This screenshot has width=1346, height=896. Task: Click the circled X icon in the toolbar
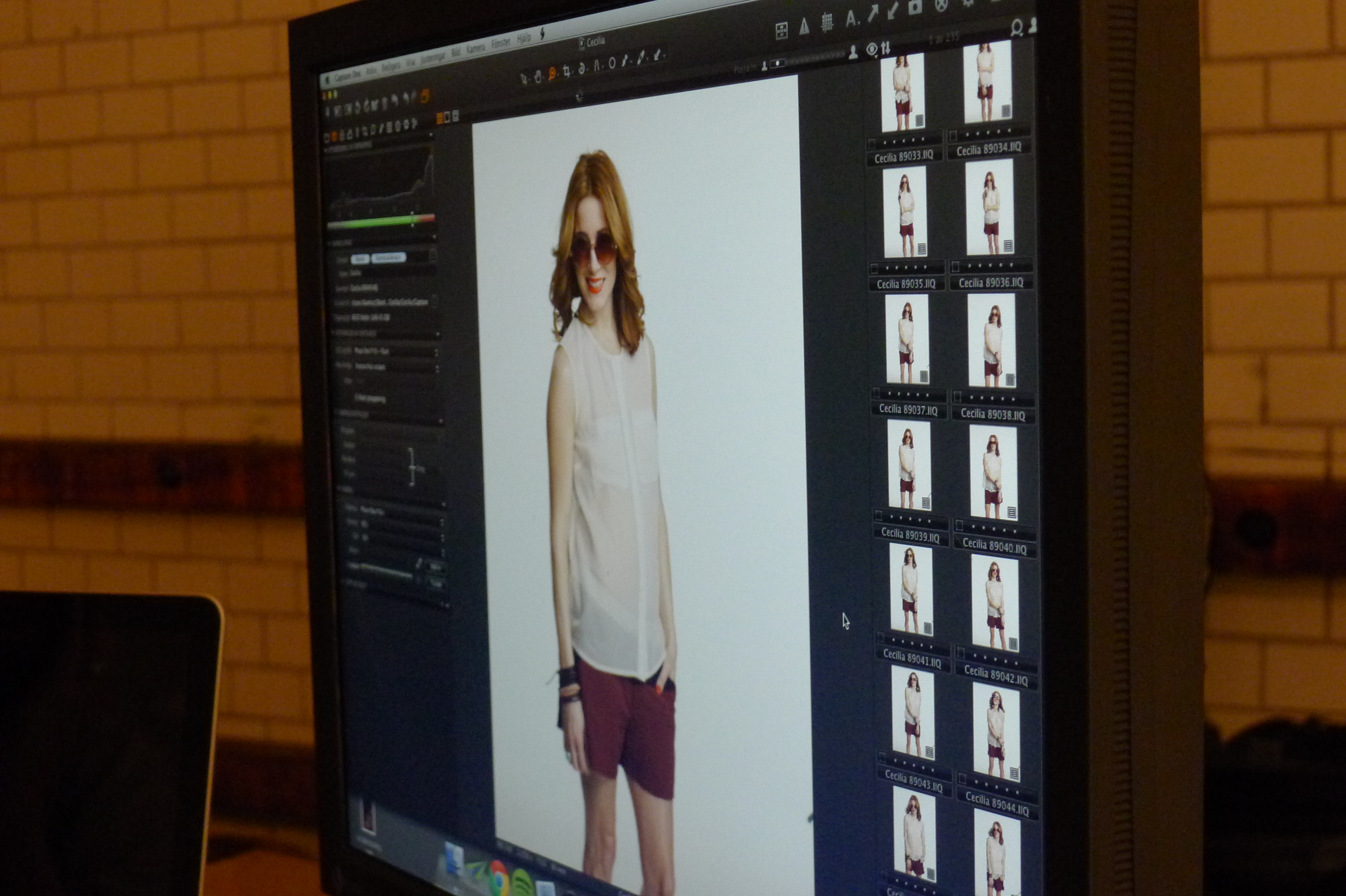942,5
